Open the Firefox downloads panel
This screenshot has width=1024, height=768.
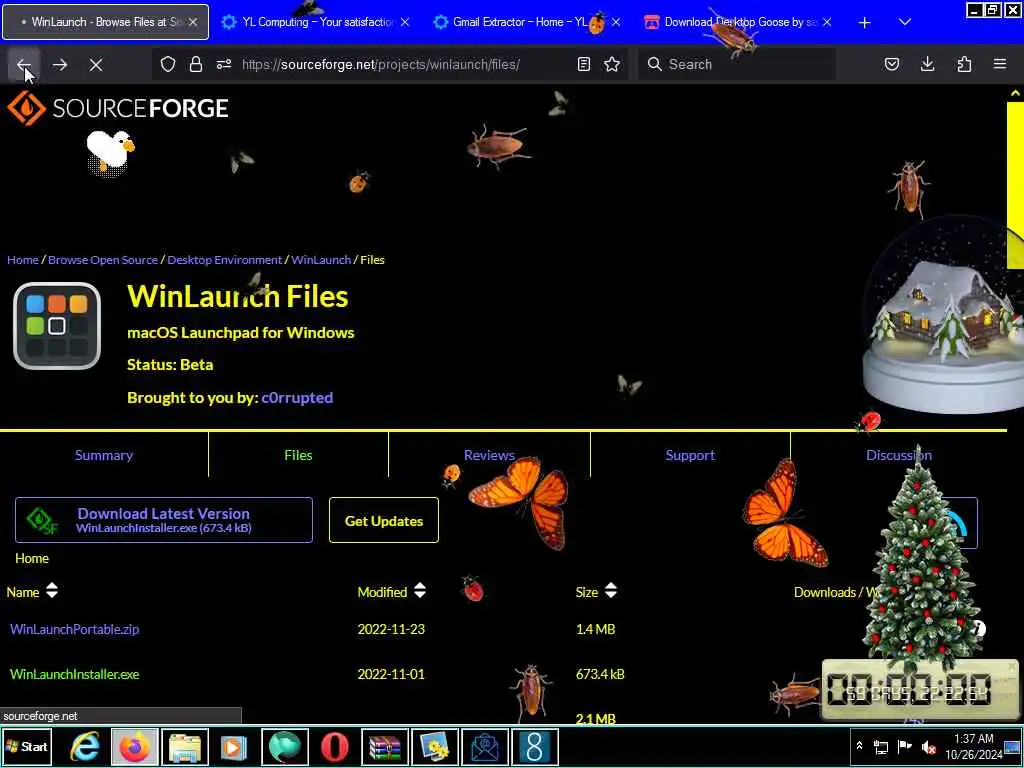pyautogui.click(x=927, y=64)
